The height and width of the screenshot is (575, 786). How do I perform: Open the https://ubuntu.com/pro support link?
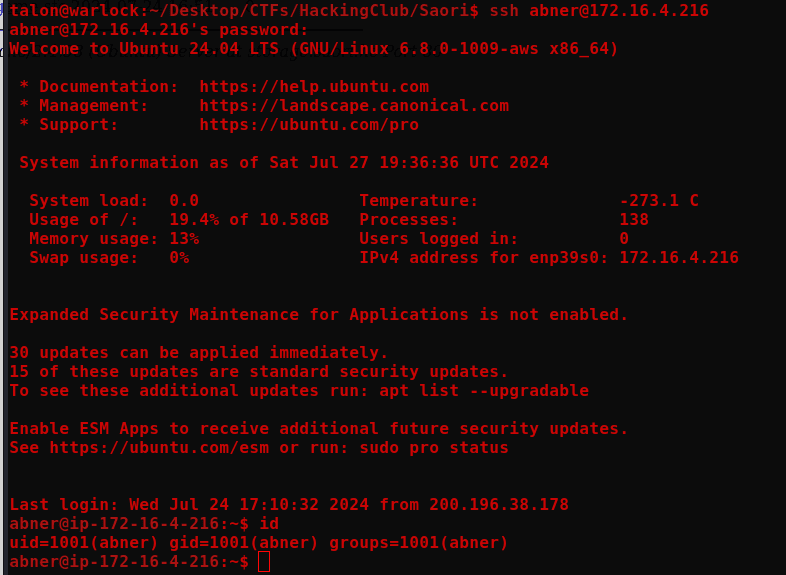click(309, 125)
